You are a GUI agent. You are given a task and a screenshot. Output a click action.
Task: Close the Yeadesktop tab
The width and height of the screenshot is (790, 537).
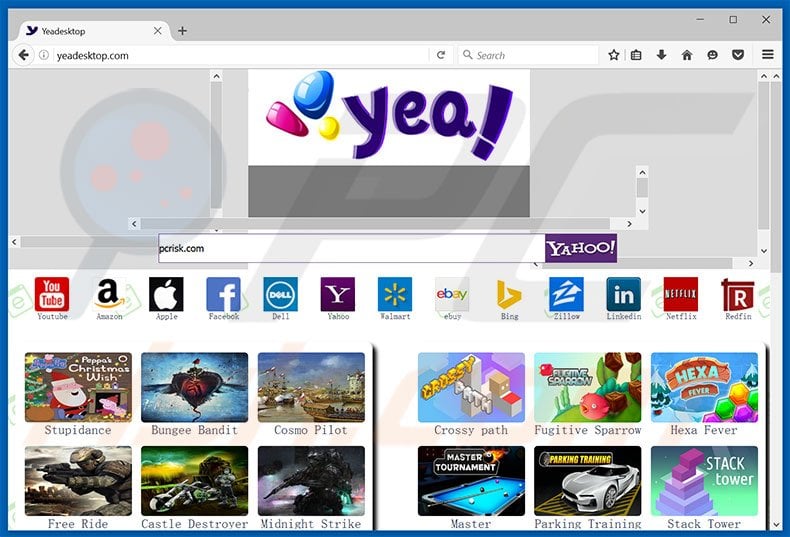tap(158, 31)
